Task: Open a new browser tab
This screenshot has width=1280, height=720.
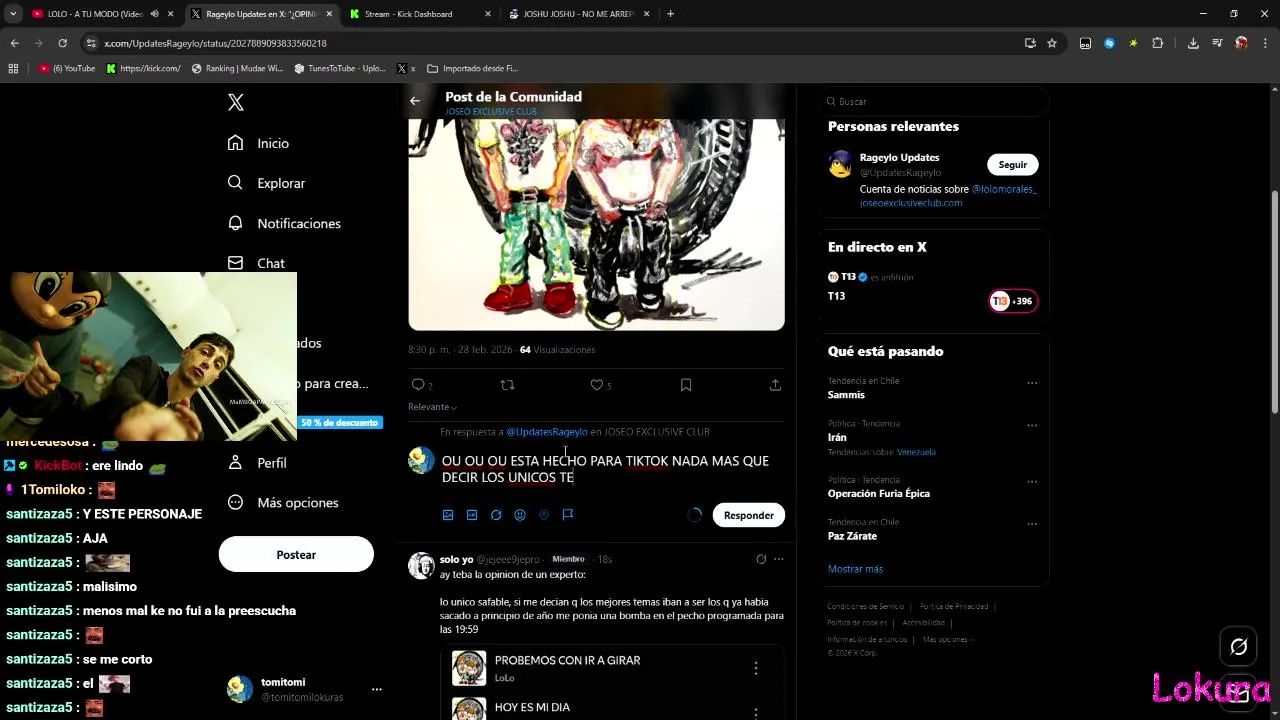Action: (670, 14)
